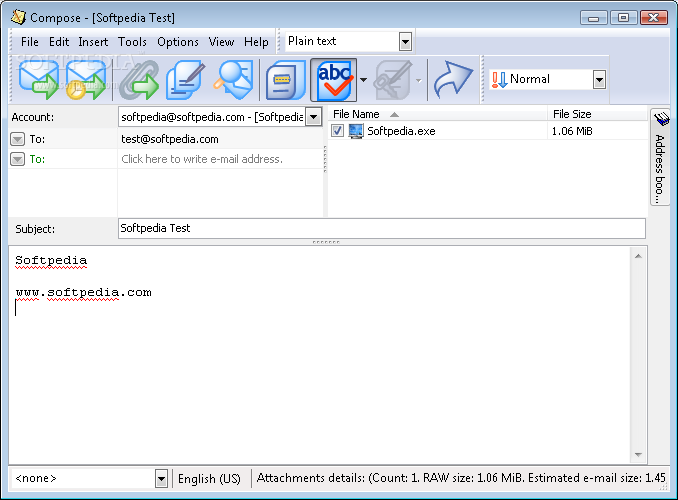Click the message body scroll up arrow
The width and height of the screenshot is (678, 500).
(x=638, y=256)
